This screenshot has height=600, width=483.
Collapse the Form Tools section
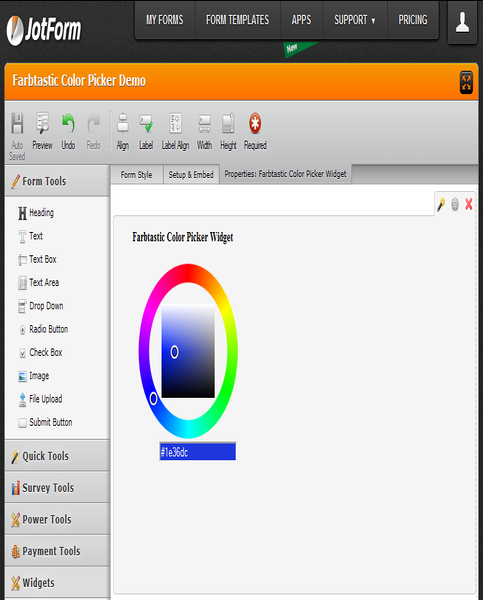[x=57, y=181]
